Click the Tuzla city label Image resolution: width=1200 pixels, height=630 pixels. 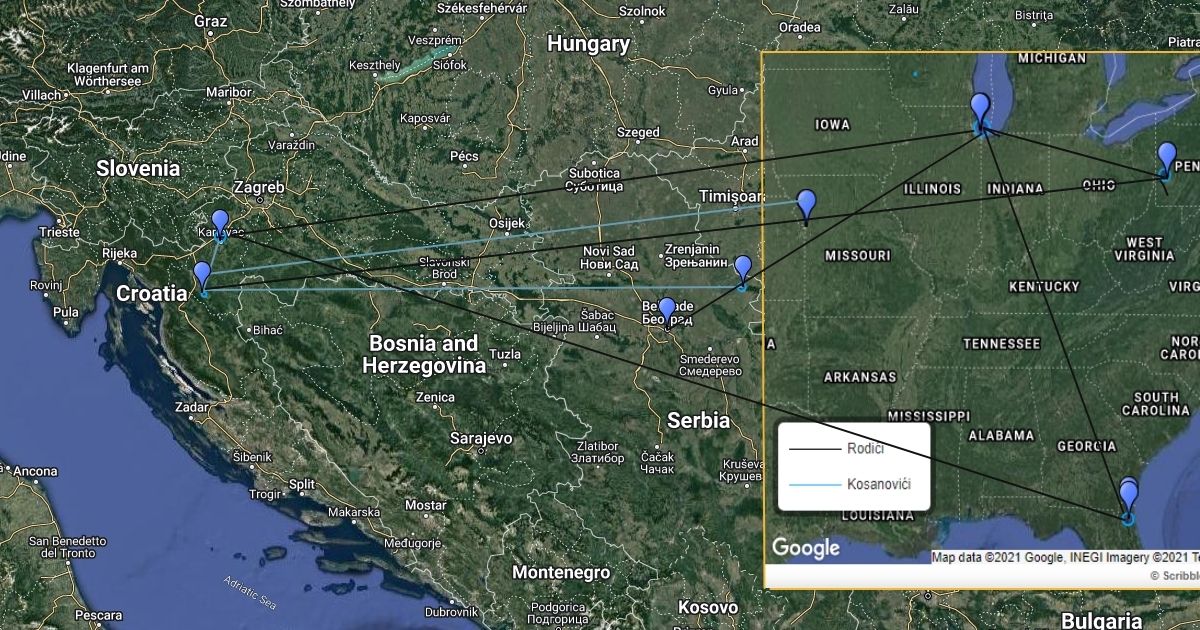506,354
